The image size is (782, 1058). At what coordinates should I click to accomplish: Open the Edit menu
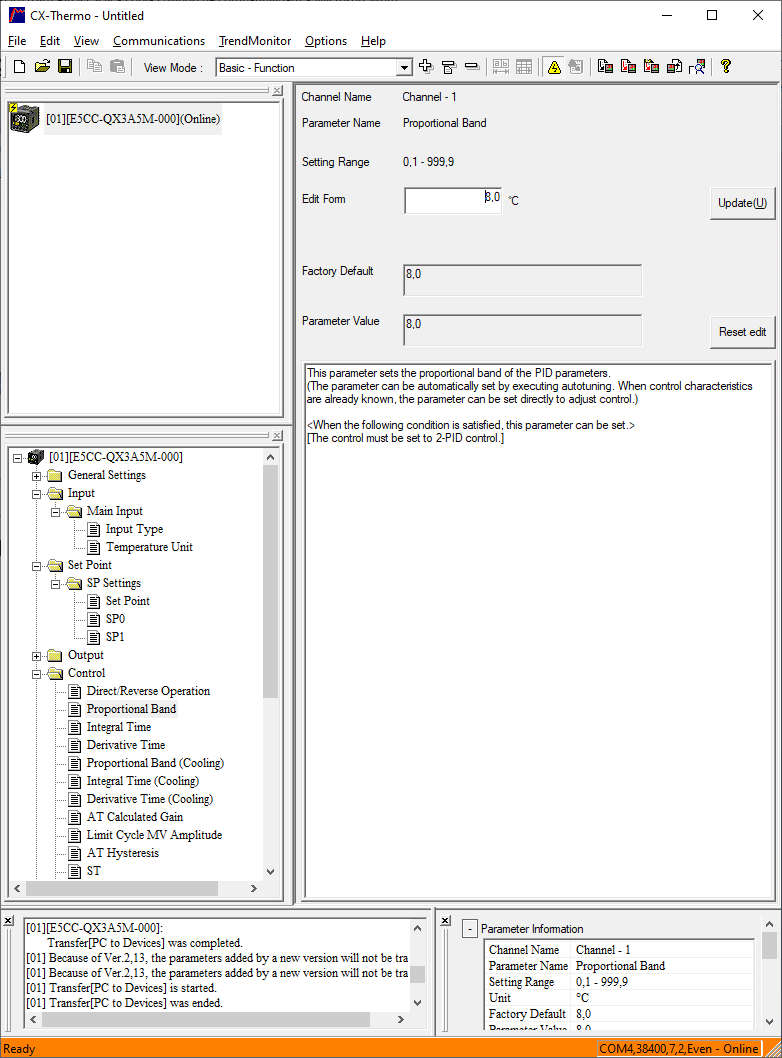tap(49, 41)
